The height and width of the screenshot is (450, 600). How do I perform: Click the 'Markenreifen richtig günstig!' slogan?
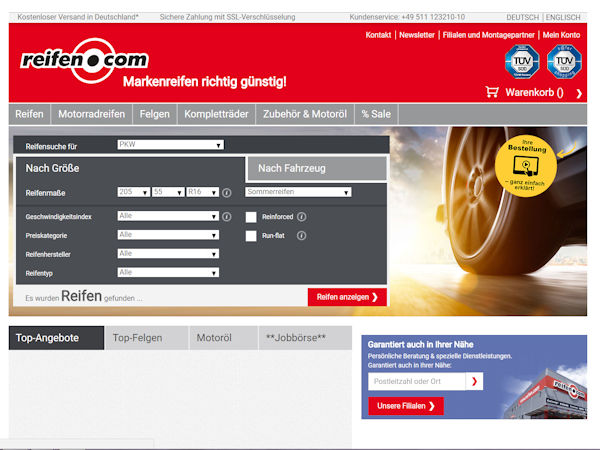click(x=205, y=82)
